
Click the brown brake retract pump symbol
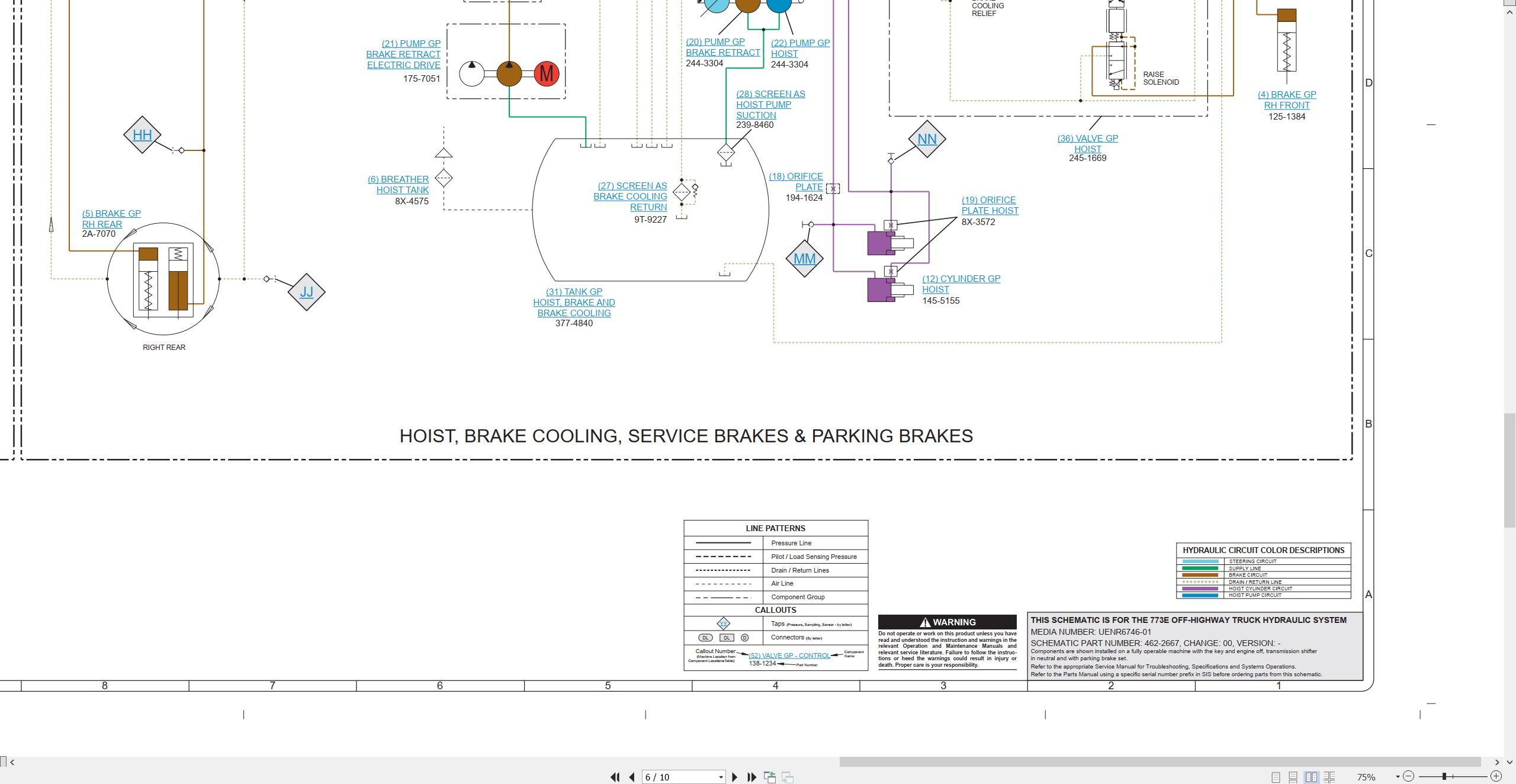(x=509, y=74)
